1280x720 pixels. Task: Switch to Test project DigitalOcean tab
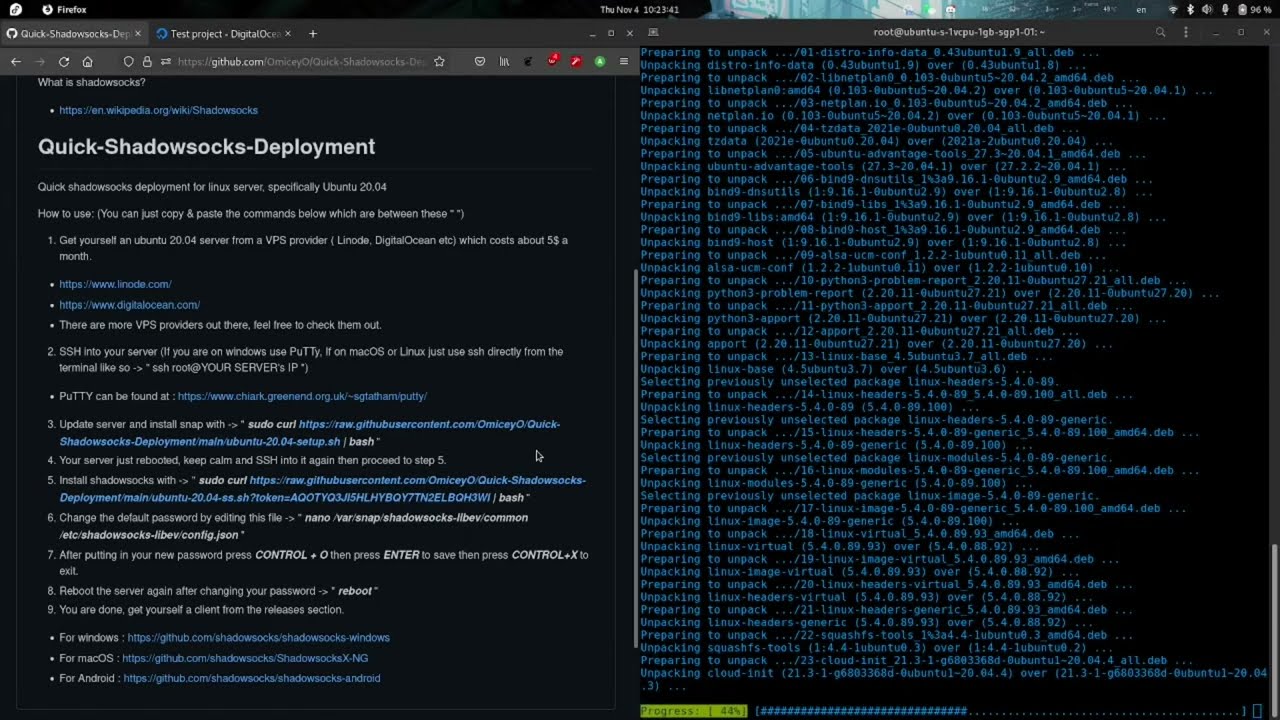point(225,34)
